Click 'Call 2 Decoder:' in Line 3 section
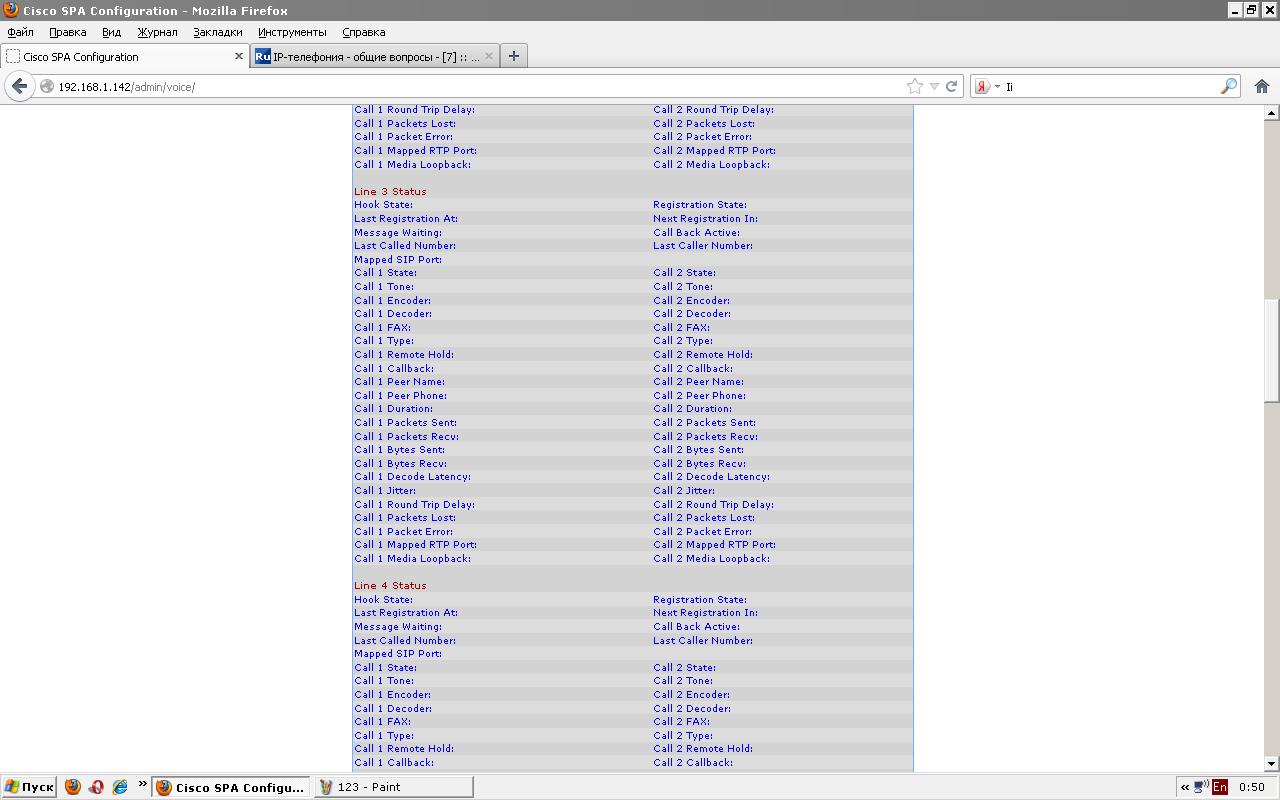Viewport: 1280px width, 800px height. tap(692, 314)
